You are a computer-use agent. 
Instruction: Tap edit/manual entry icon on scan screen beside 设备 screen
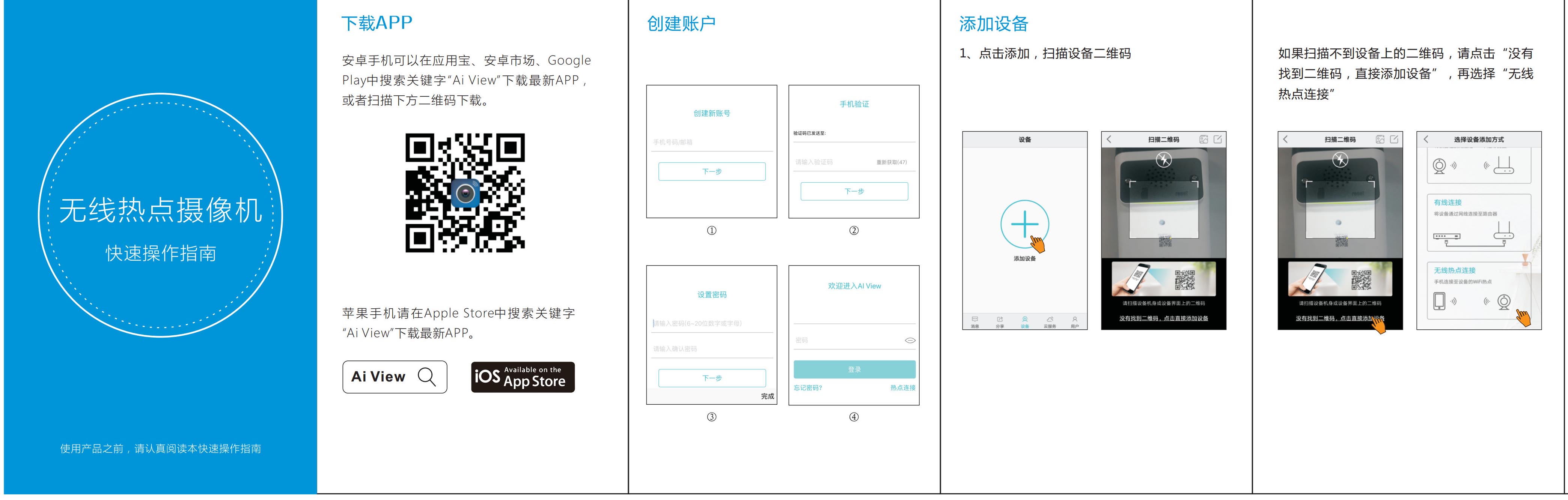(1218, 139)
